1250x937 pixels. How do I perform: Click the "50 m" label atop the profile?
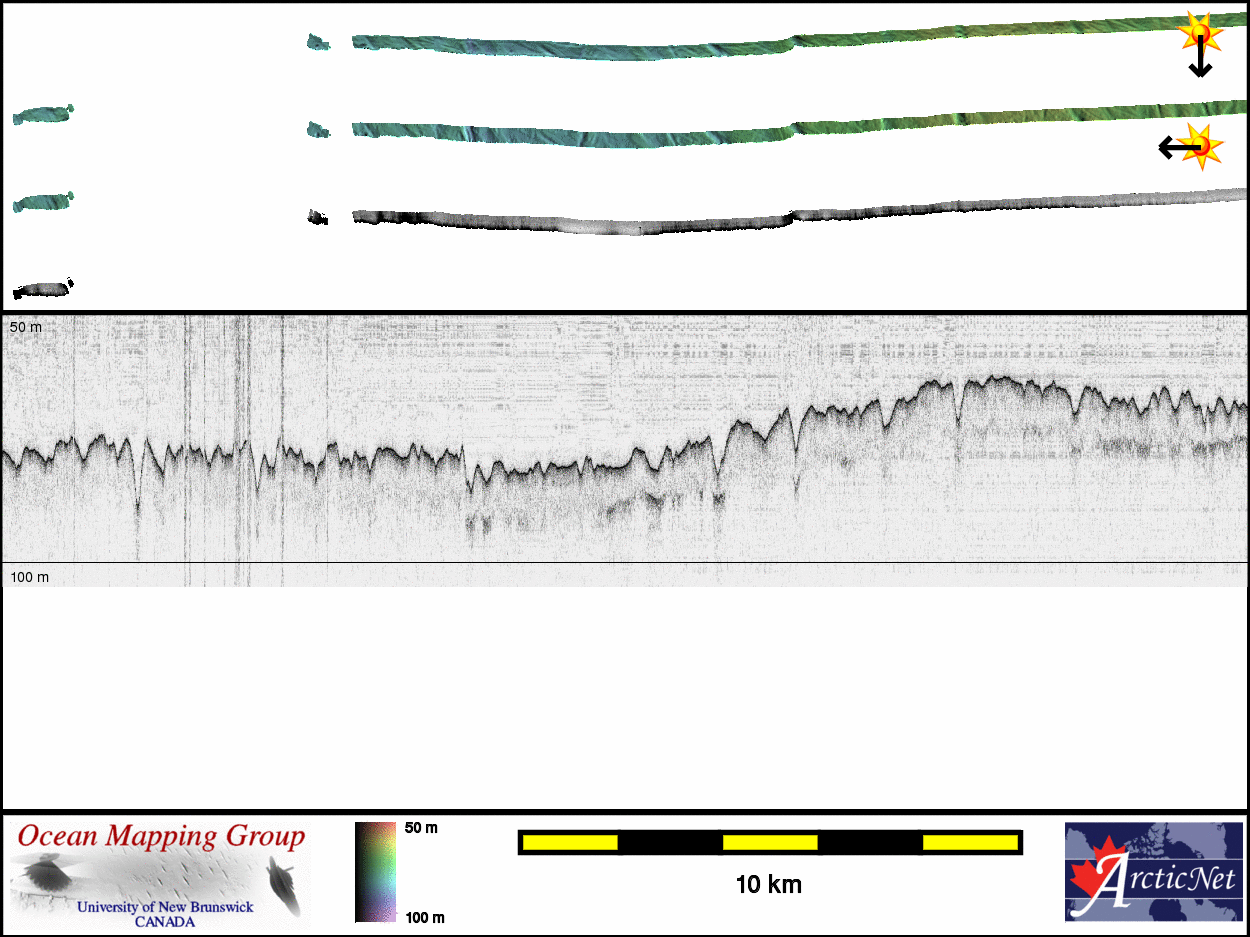pos(26,327)
